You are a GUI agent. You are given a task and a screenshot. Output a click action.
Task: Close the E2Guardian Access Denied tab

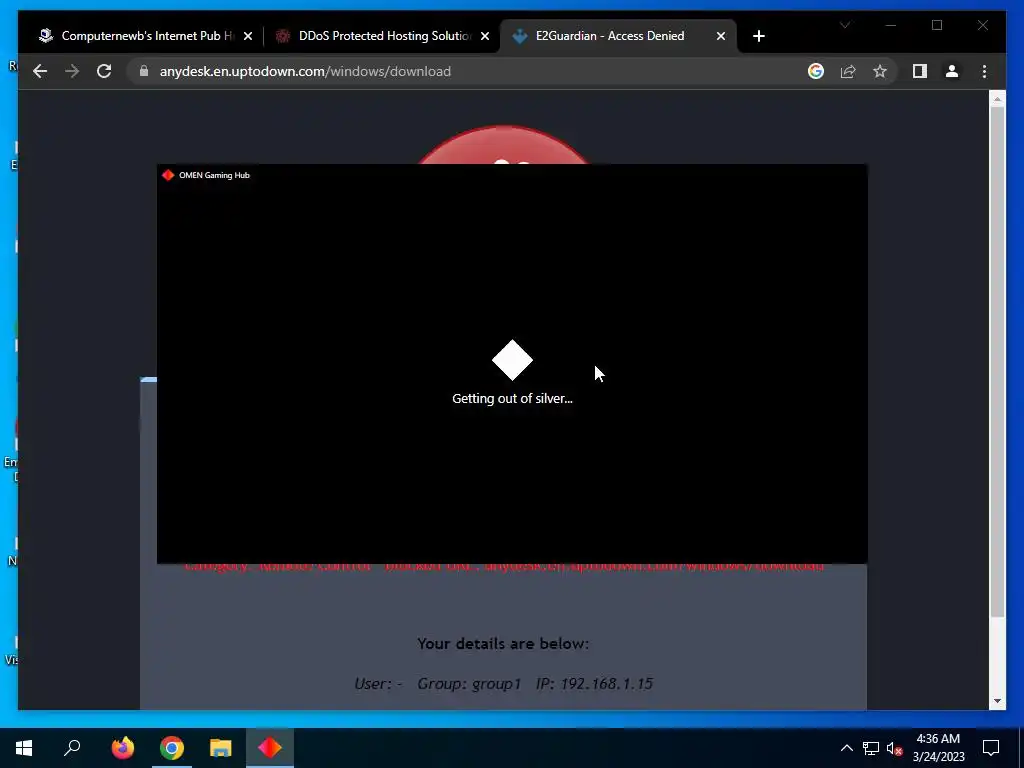tap(720, 36)
